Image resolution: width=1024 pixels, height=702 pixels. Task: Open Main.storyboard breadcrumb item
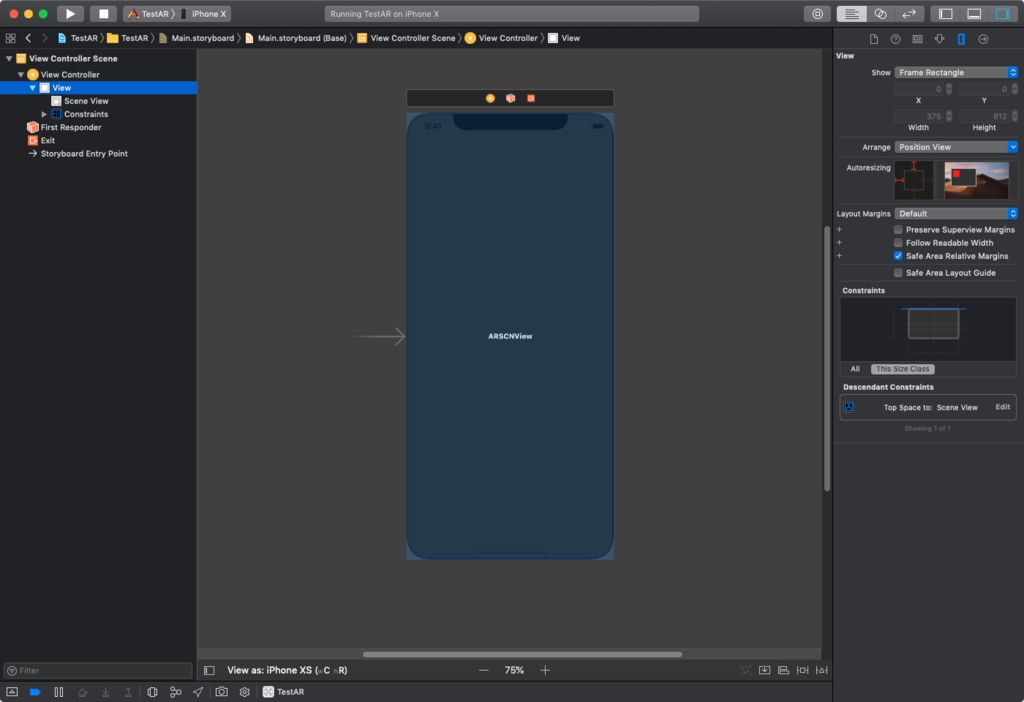(197, 39)
